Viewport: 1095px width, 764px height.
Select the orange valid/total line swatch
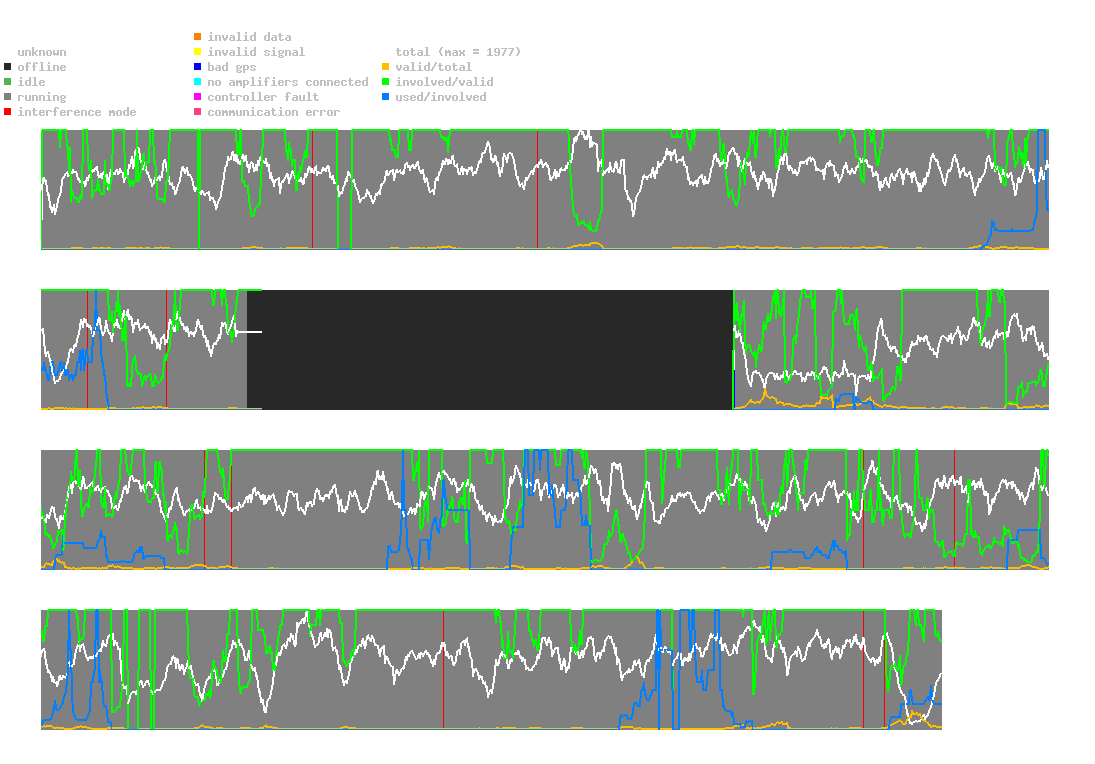[386, 67]
